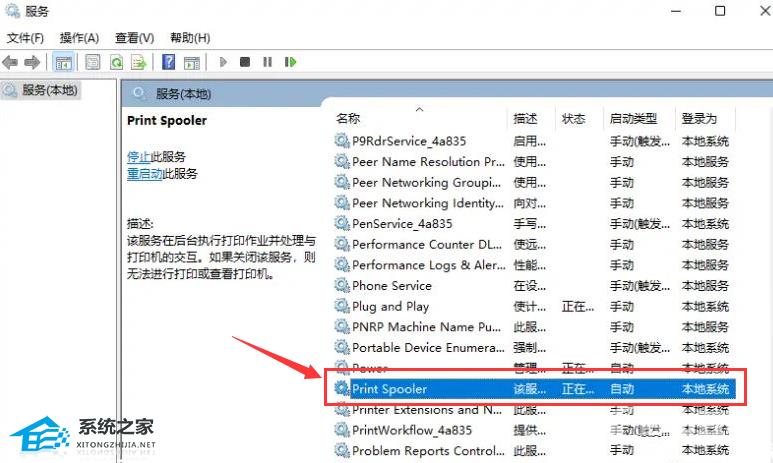This screenshot has width=773, height=463.
Task: Select the Plug and Play row
Action: pyautogui.click(x=534, y=307)
